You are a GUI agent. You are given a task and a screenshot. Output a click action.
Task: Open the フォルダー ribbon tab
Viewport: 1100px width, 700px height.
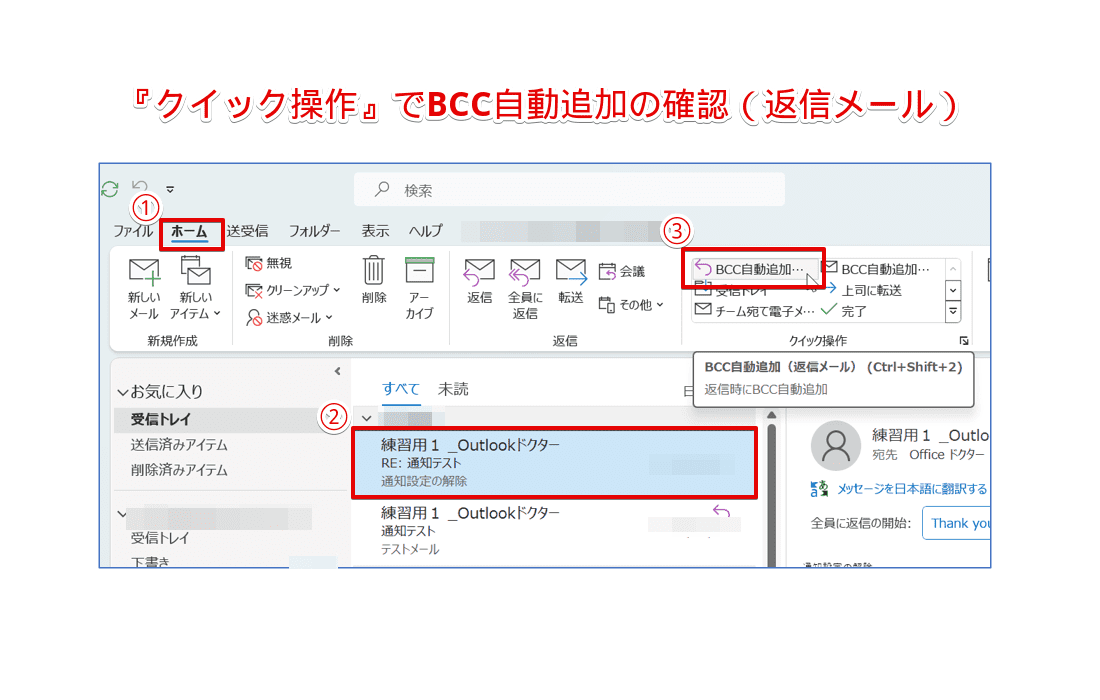pos(314,230)
